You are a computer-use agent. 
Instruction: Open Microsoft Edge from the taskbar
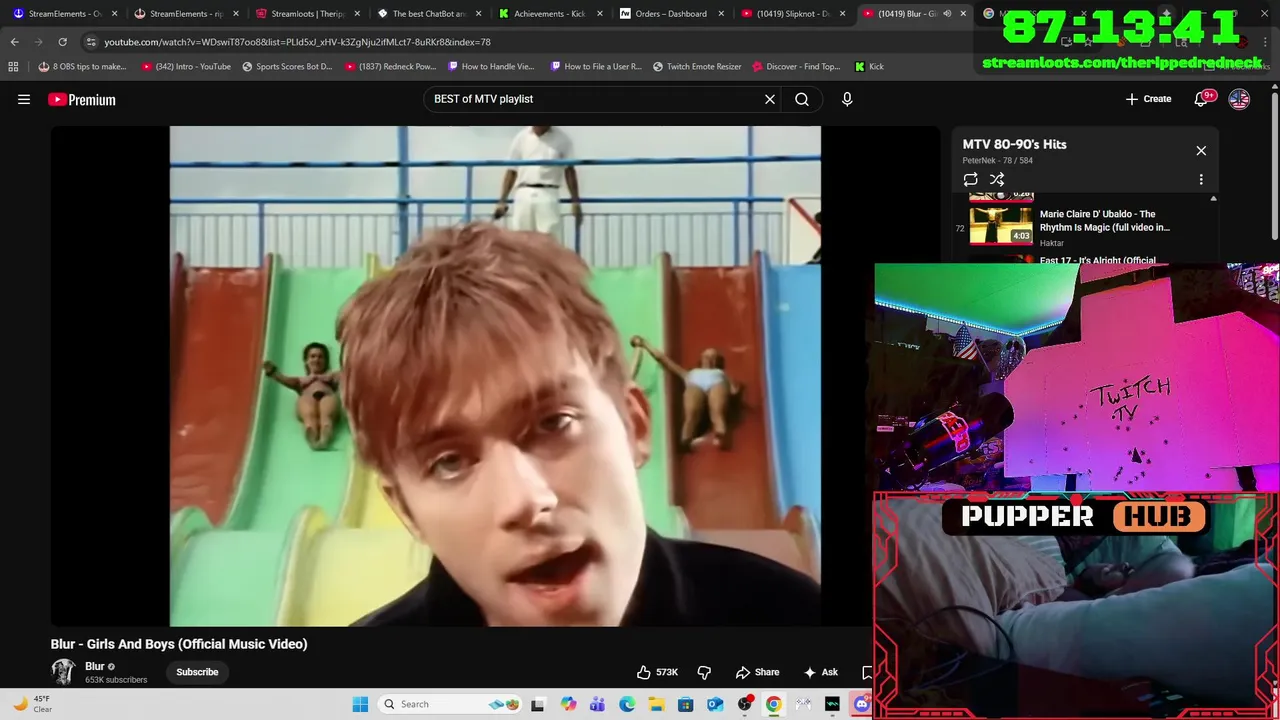(627, 704)
